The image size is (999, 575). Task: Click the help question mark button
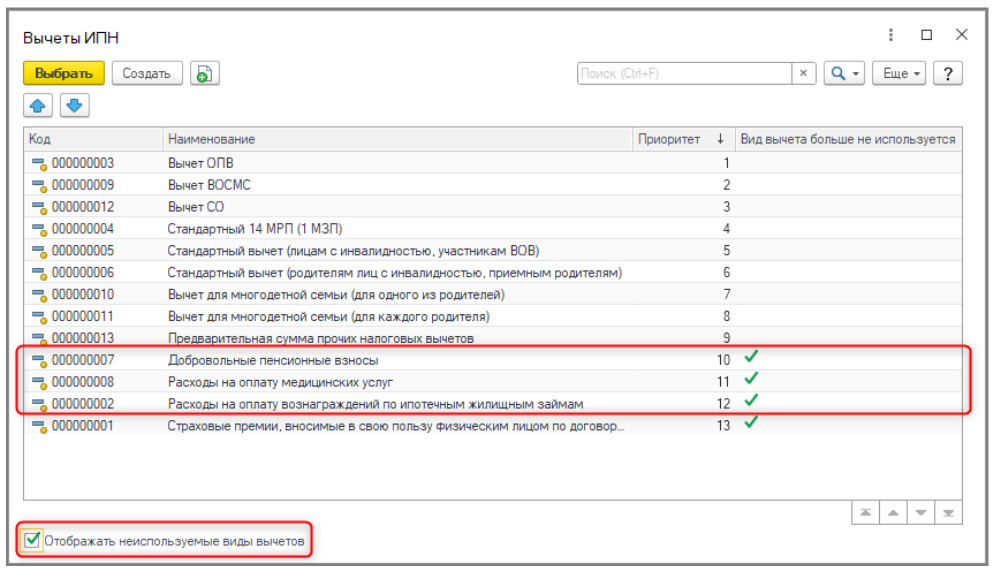click(947, 73)
